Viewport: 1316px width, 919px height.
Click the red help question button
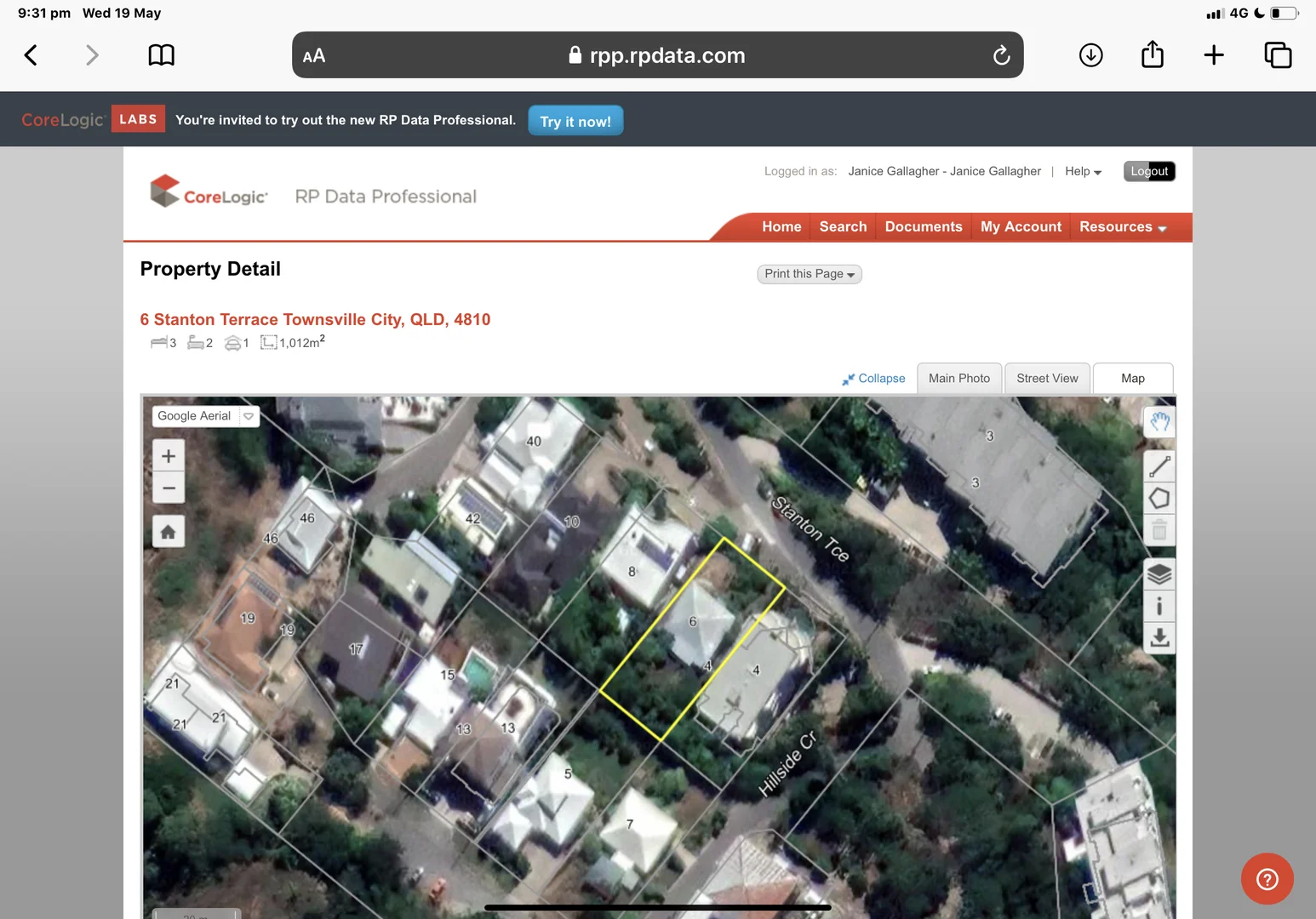pos(1267,879)
